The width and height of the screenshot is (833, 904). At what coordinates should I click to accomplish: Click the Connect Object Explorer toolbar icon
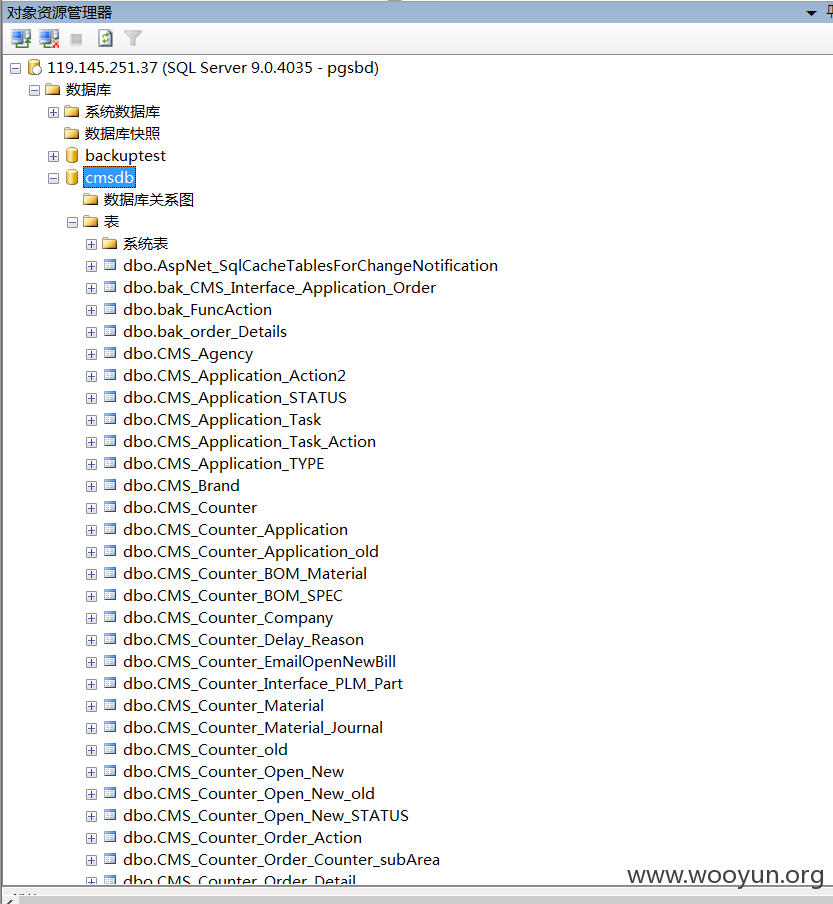pos(21,39)
